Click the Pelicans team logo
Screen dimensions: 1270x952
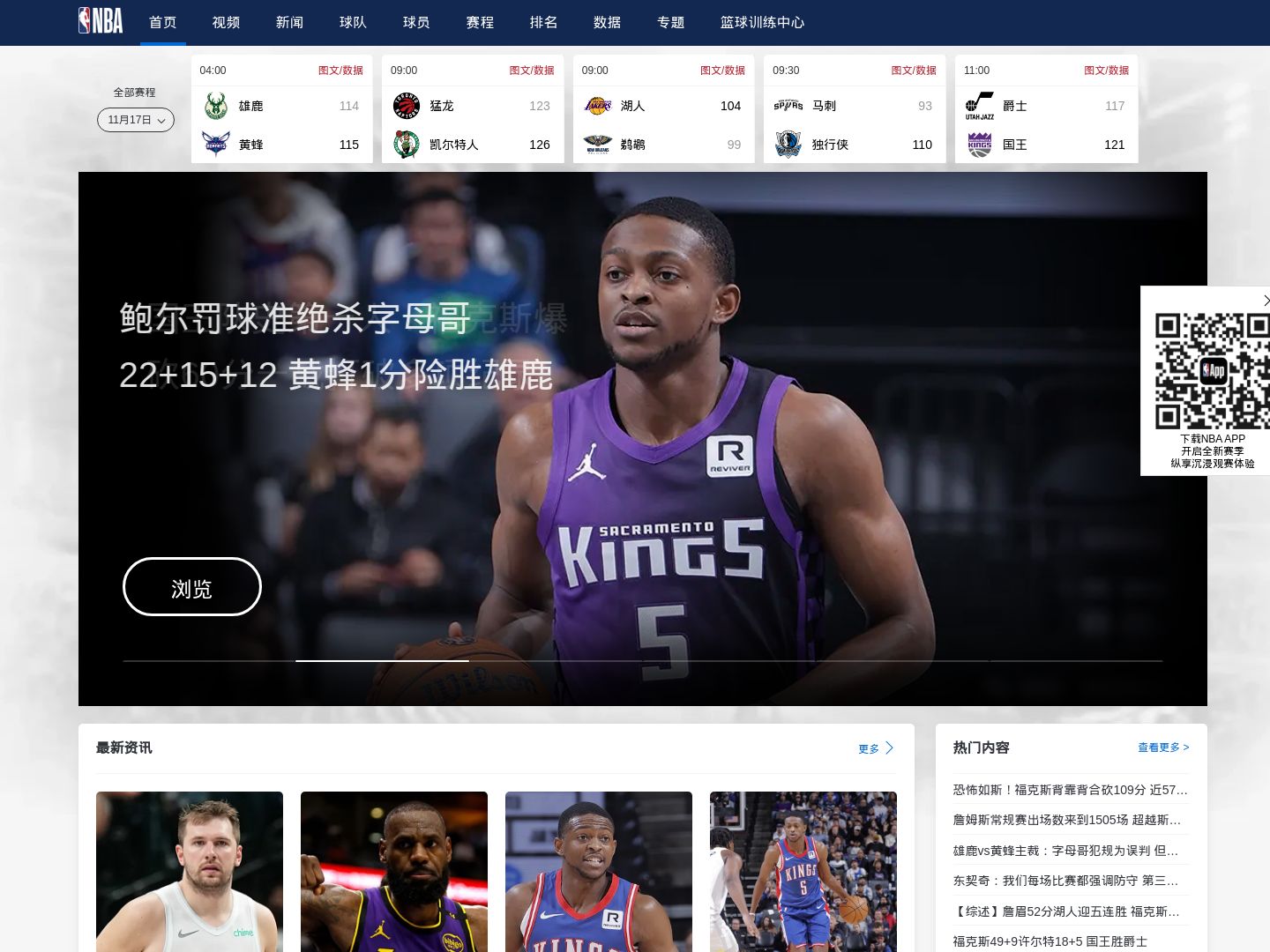click(598, 145)
